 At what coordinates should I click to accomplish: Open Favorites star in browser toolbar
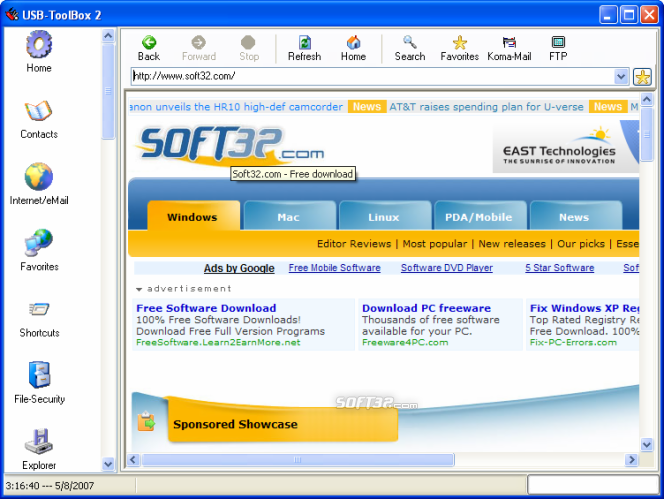(459, 48)
